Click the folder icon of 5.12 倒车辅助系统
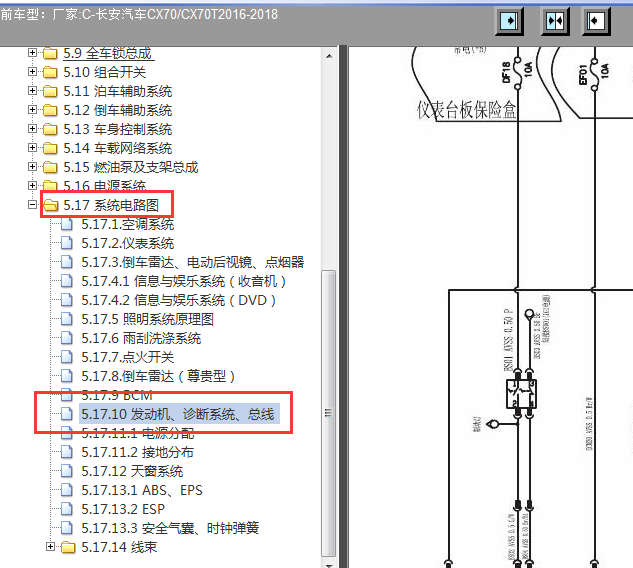Image resolution: width=633 pixels, height=568 pixels. 50,110
